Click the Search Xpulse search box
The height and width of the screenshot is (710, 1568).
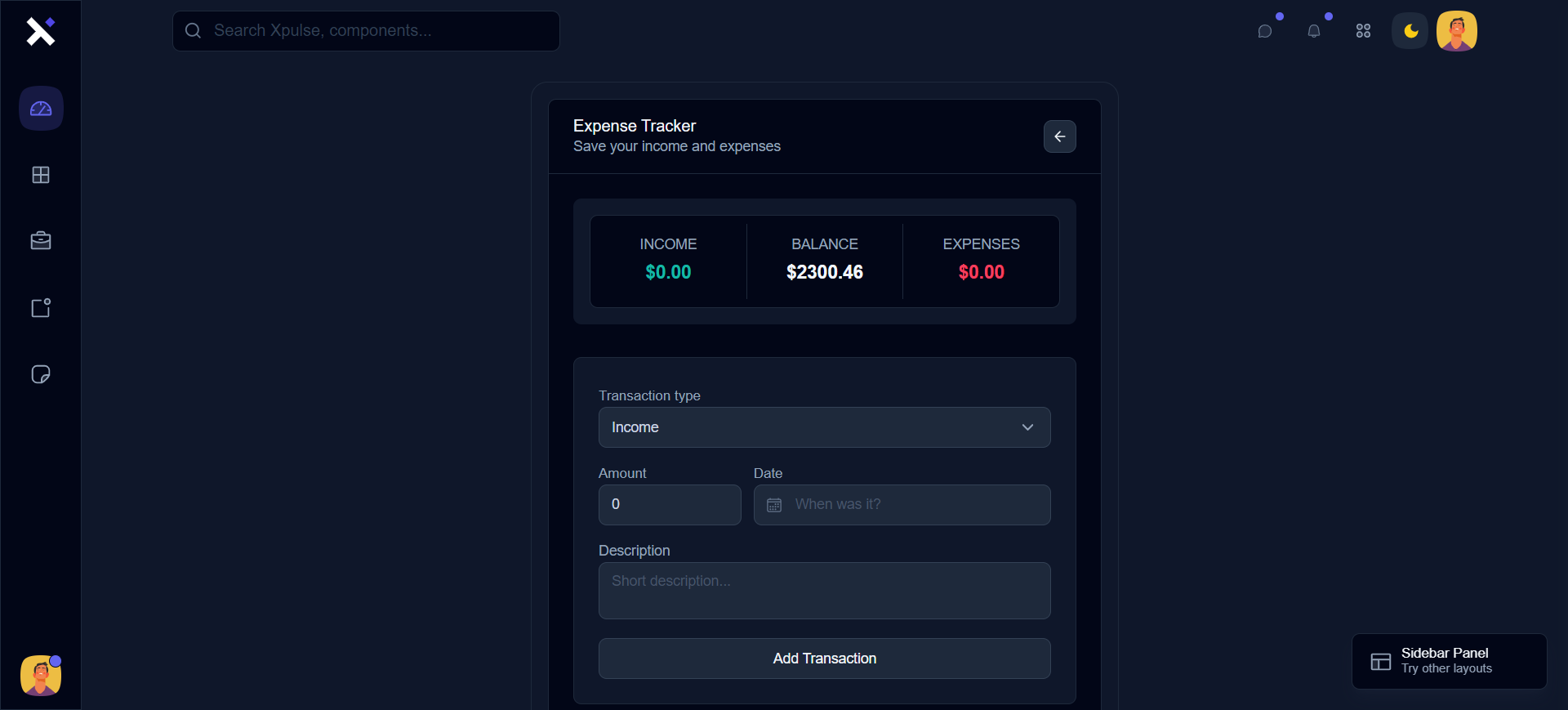point(366,31)
